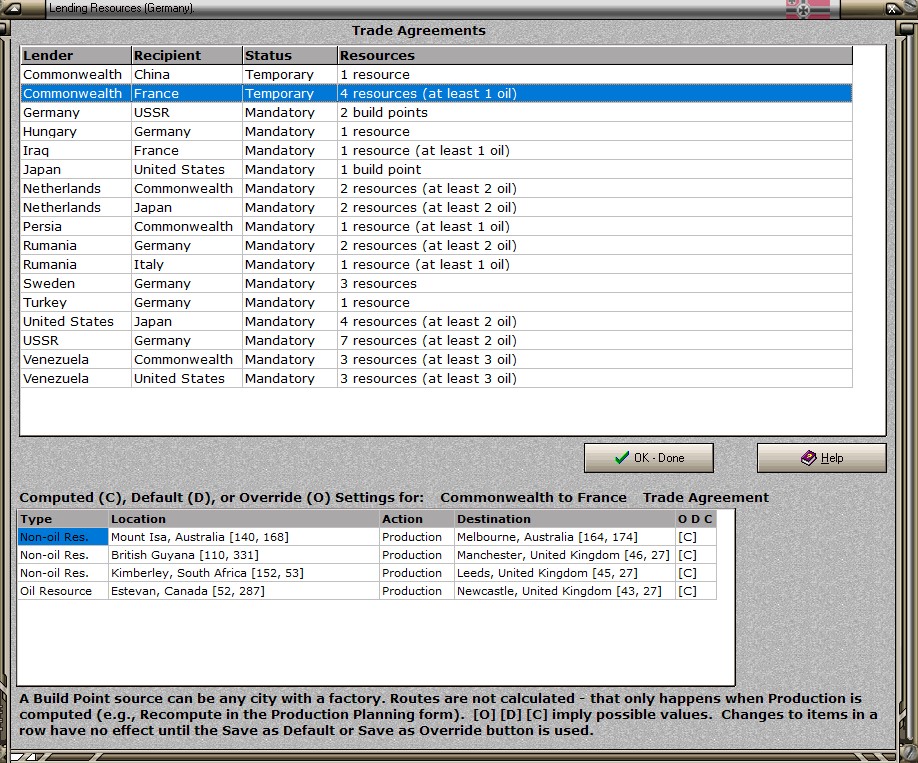Click the O D C column header
The width and height of the screenshot is (918, 763).
coord(696,519)
